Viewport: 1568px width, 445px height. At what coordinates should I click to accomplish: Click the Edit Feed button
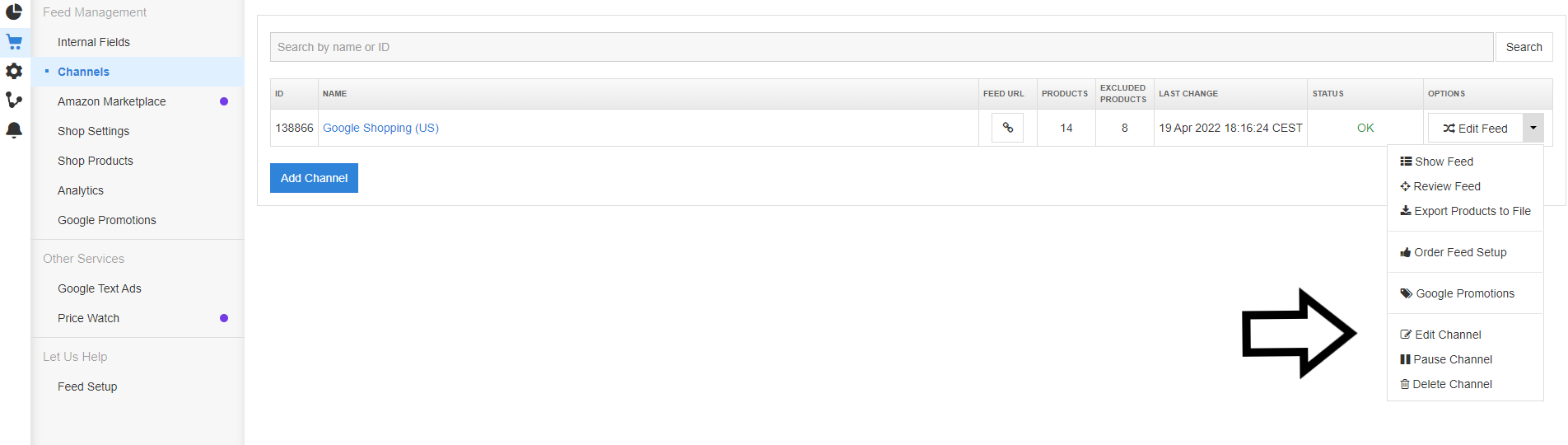pyautogui.click(x=1475, y=128)
